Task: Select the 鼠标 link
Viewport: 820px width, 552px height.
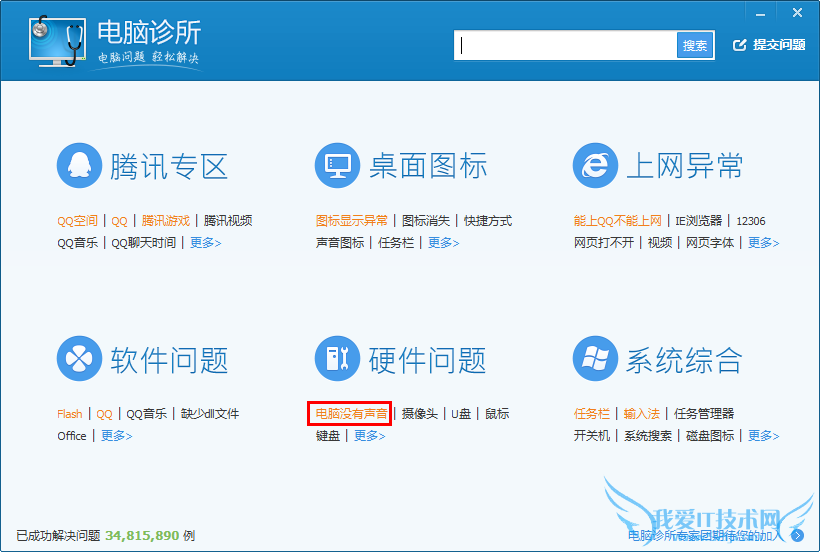Action: 497,414
